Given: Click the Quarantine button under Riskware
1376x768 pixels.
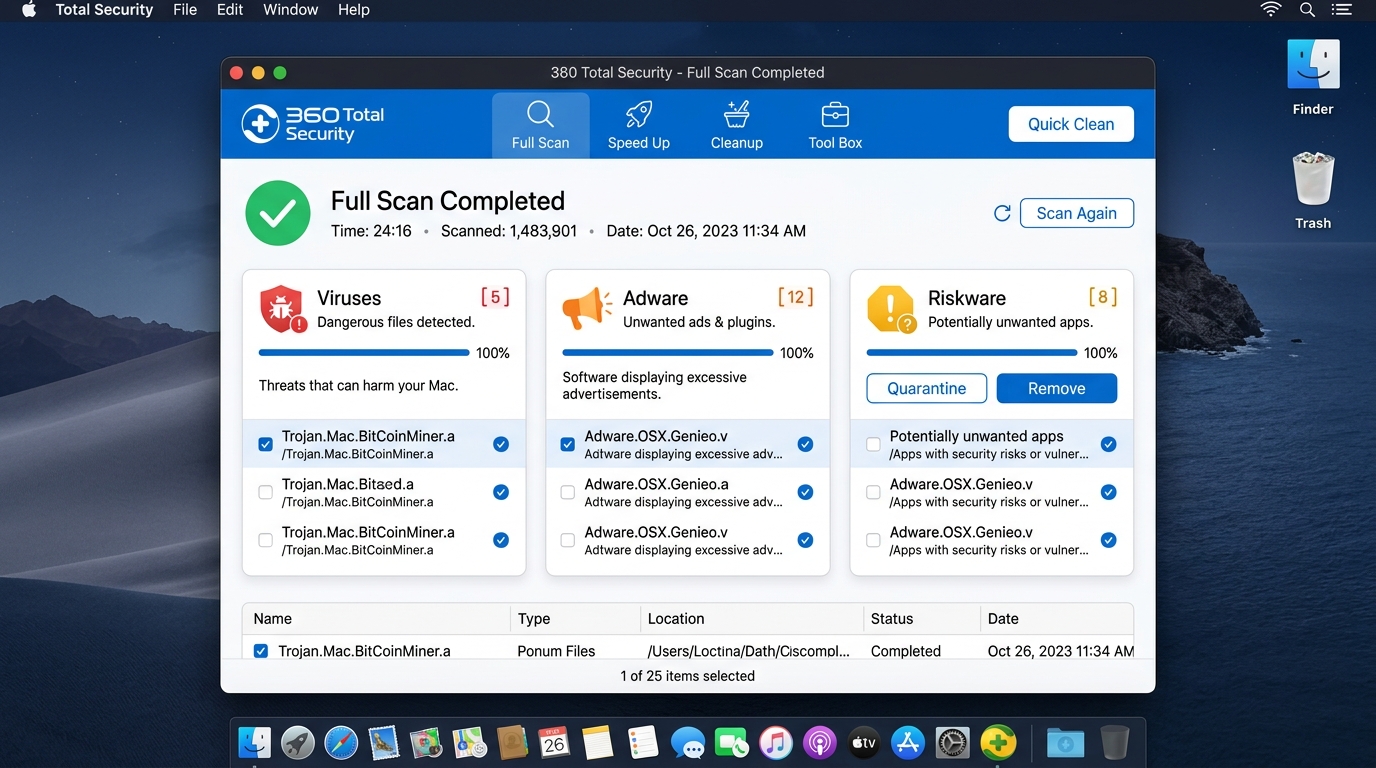Looking at the screenshot, I should coord(926,388).
